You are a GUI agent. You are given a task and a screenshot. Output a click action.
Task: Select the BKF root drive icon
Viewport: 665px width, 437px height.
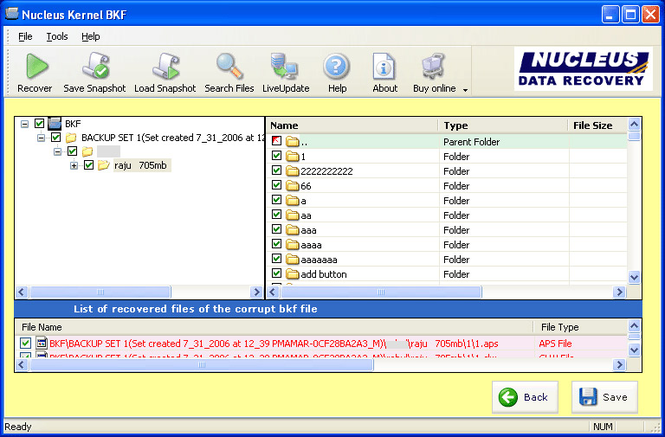(55, 123)
